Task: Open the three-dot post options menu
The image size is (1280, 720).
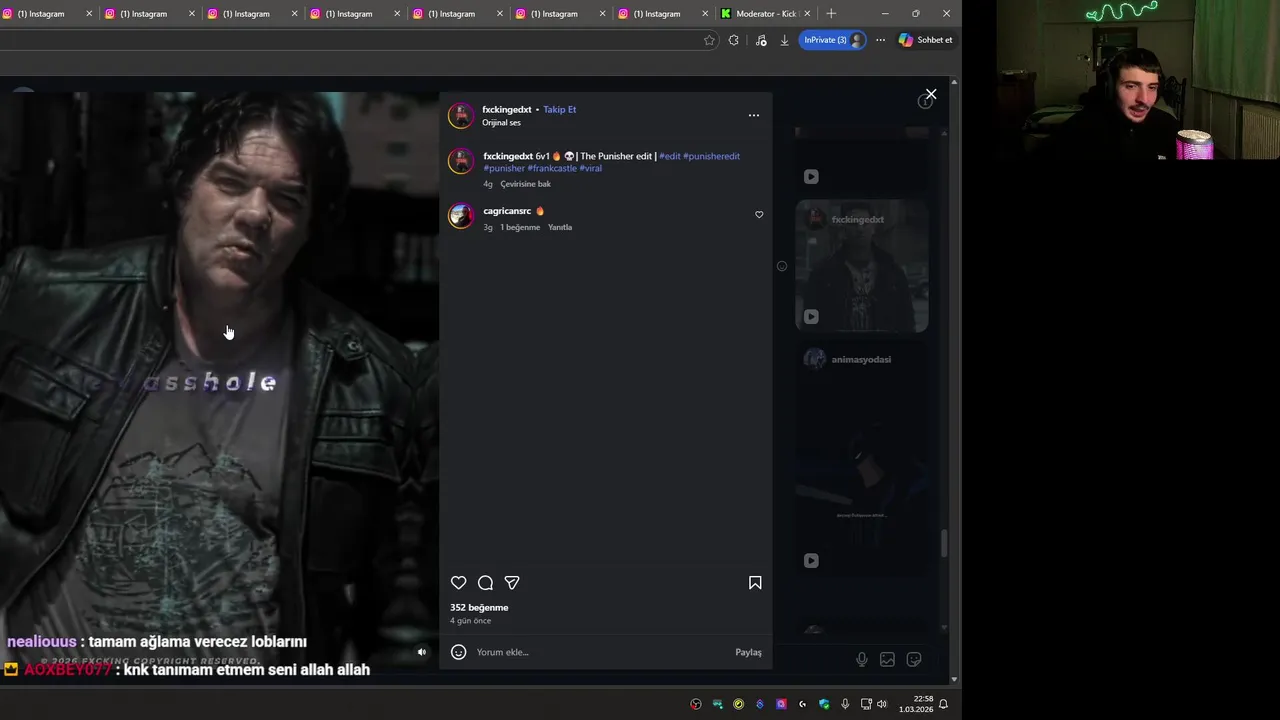Action: 754,115
